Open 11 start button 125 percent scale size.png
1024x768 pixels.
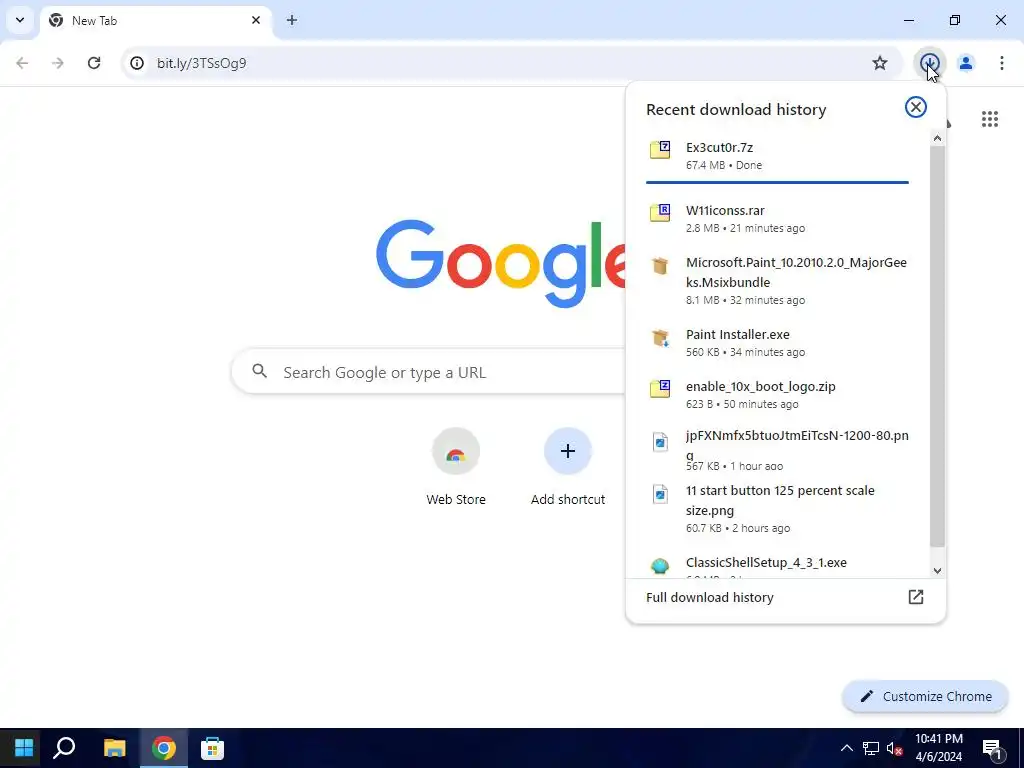[777, 508]
